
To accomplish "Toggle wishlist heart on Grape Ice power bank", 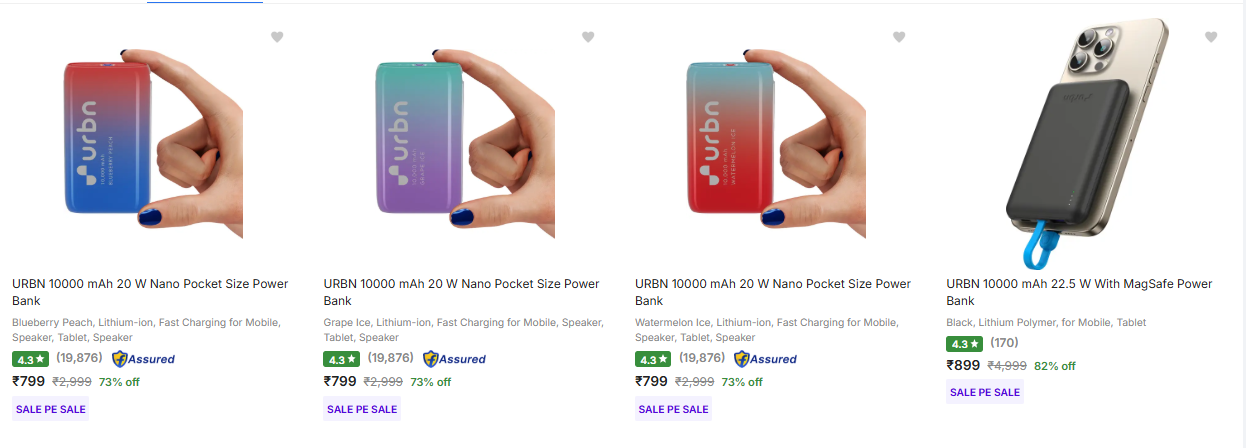I will [588, 37].
